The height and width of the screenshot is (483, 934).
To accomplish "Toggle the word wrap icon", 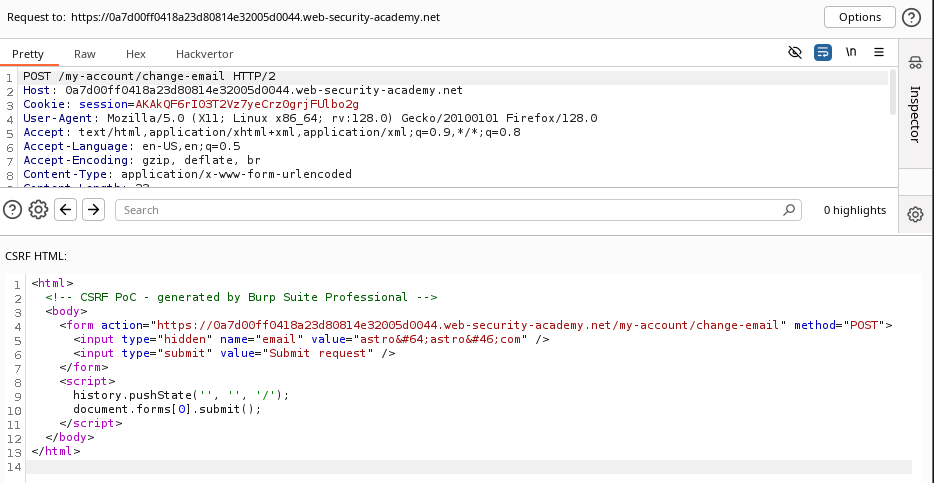I will point(823,52).
